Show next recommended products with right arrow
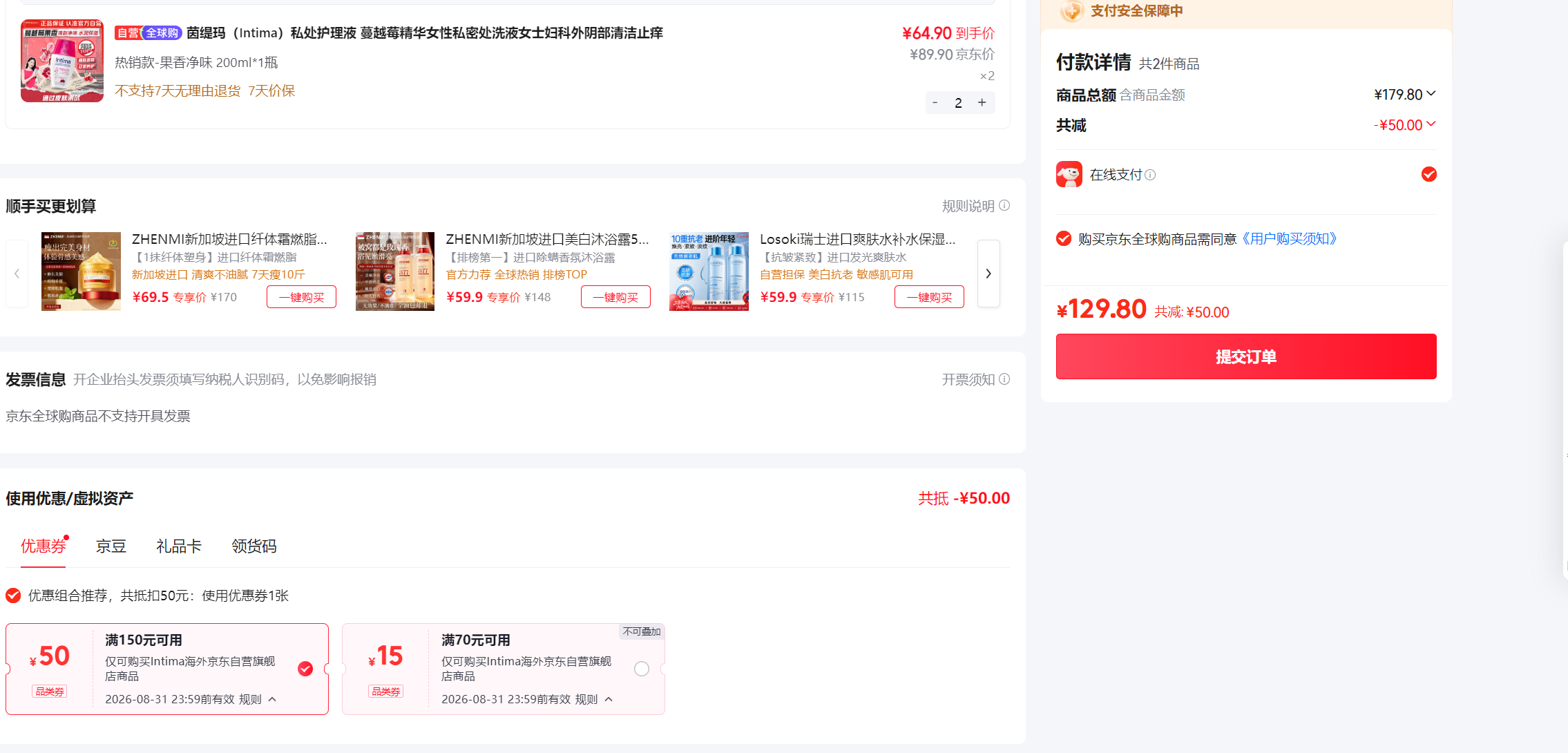1568x753 pixels. point(988,274)
